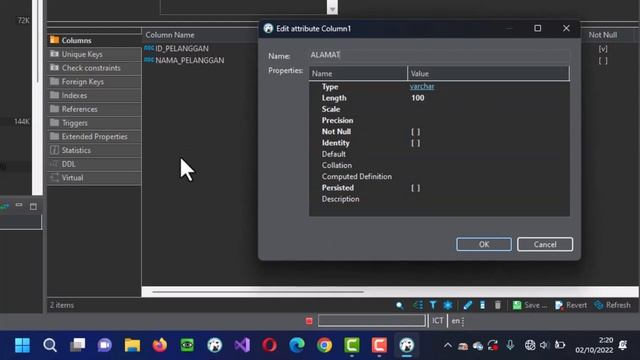Open Visual Studio from taskbar
The image size is (640, 360).
tap(242, 345)
